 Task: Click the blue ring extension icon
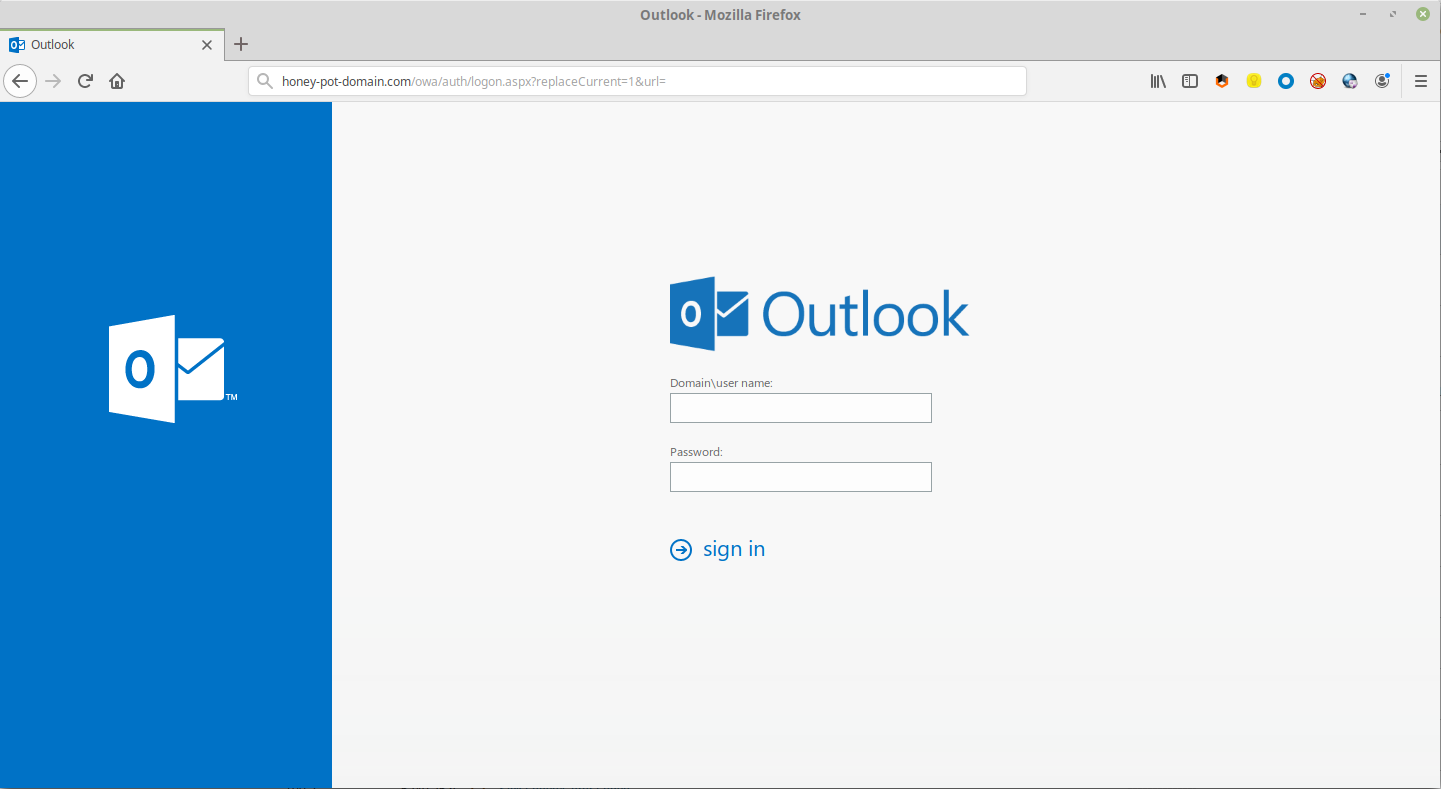(1286, 81)
